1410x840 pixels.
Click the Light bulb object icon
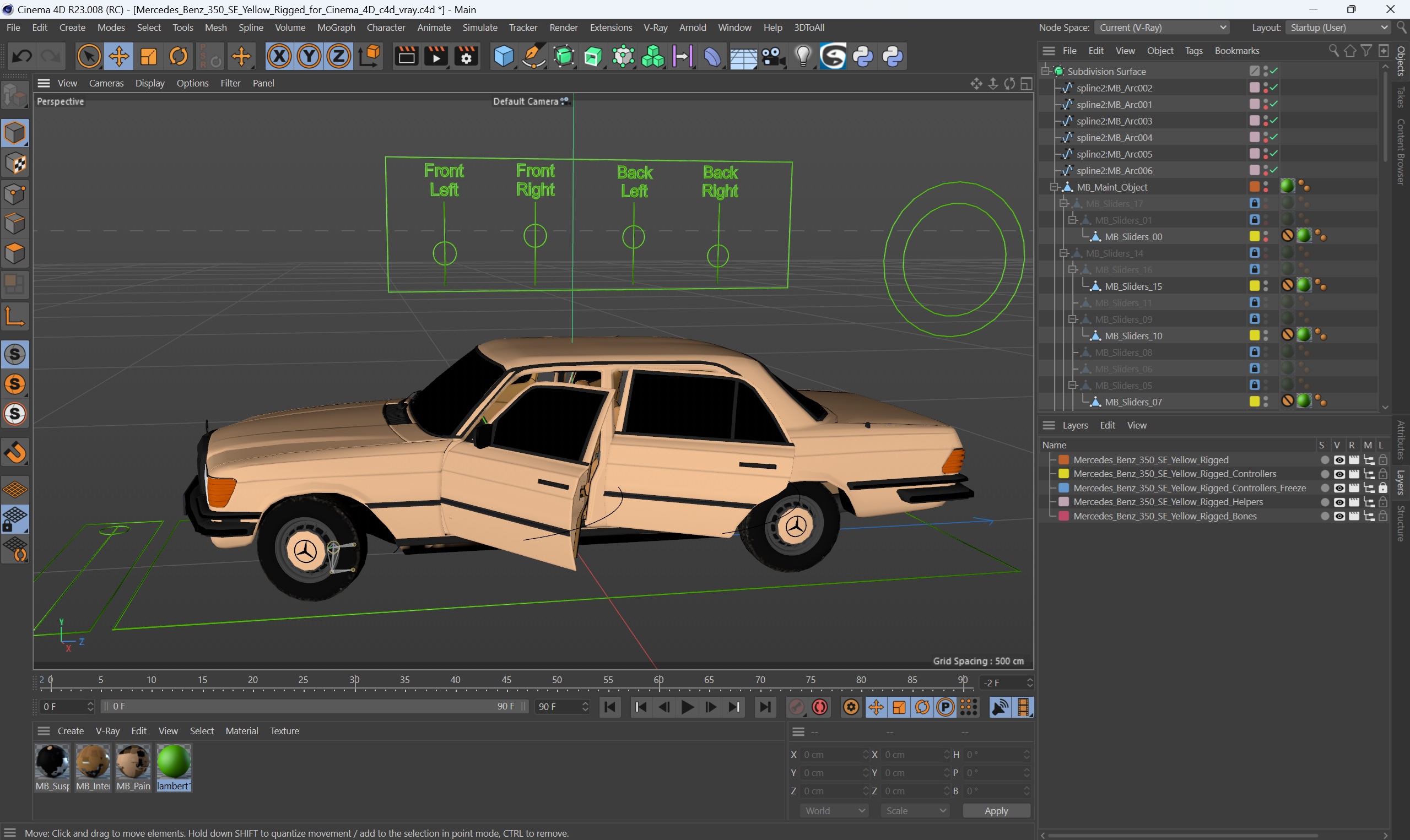pyautogui.click(x=803, y=56)
